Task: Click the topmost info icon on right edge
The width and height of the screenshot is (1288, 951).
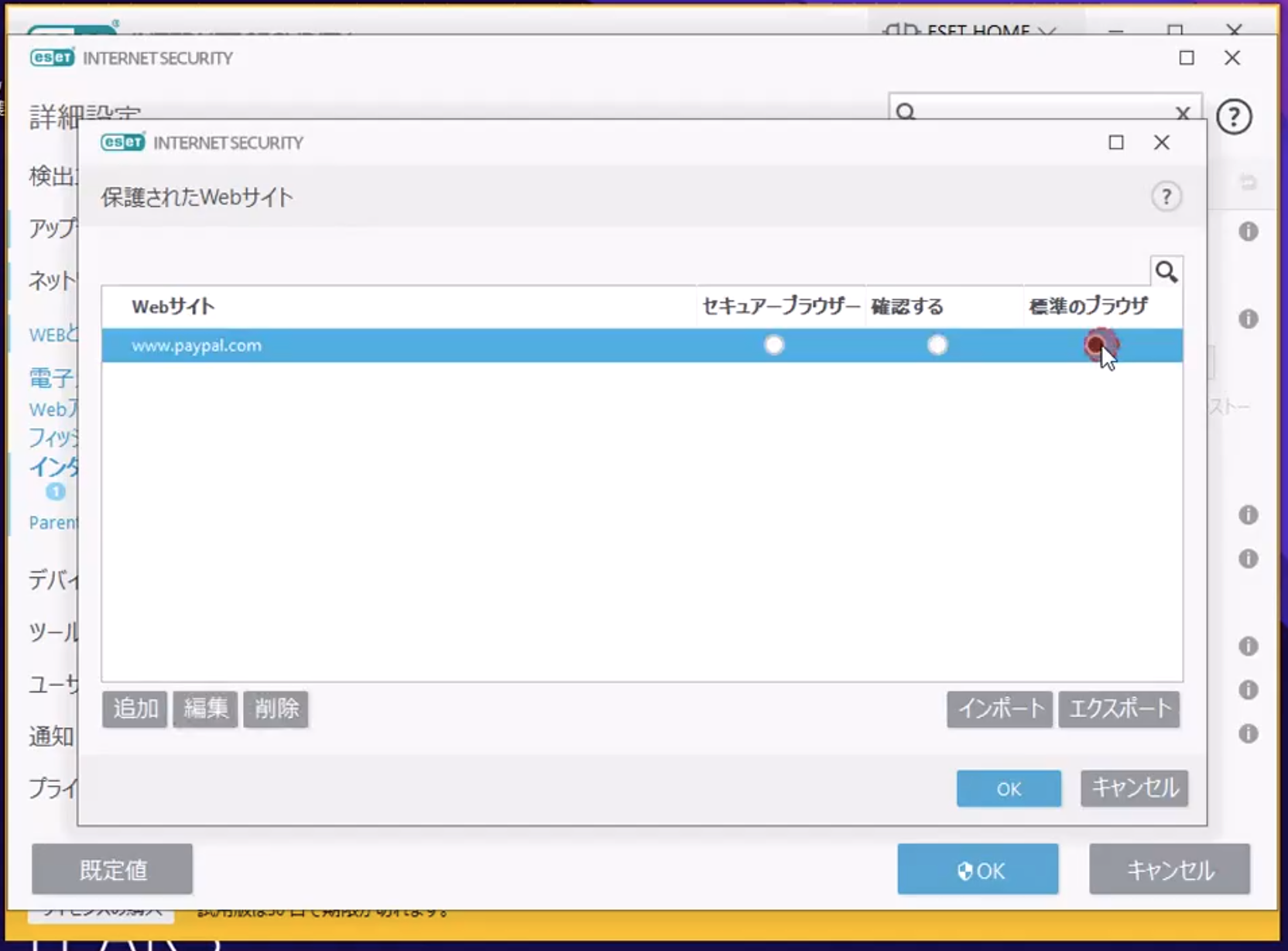Action: click(1248, 231)
